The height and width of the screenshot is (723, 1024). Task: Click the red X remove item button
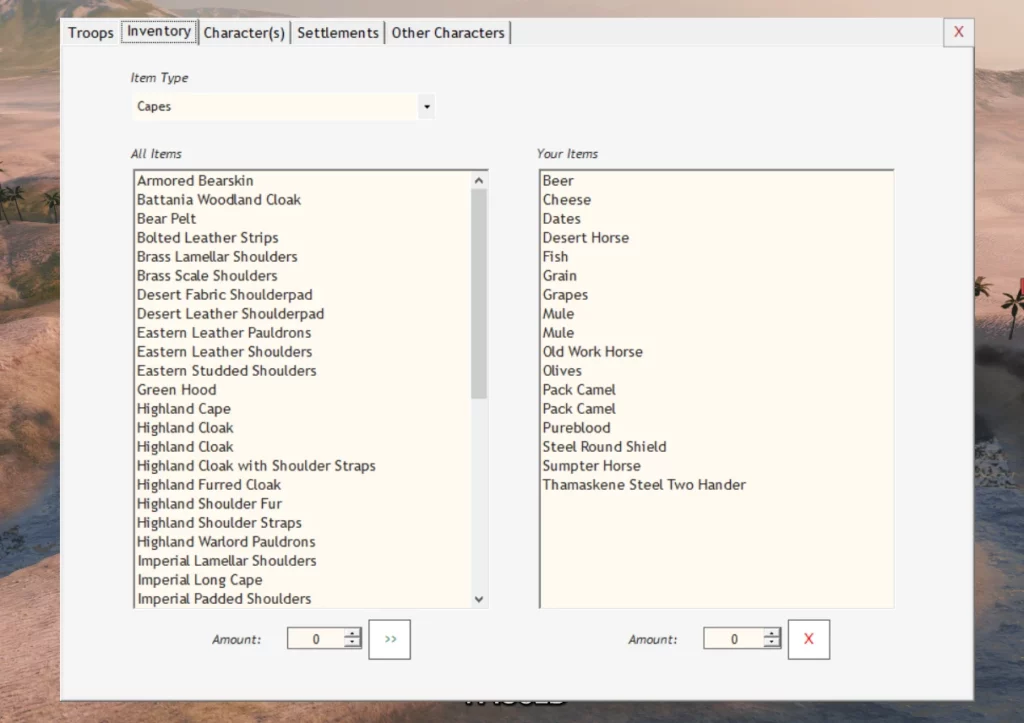(x=808, y=639)
